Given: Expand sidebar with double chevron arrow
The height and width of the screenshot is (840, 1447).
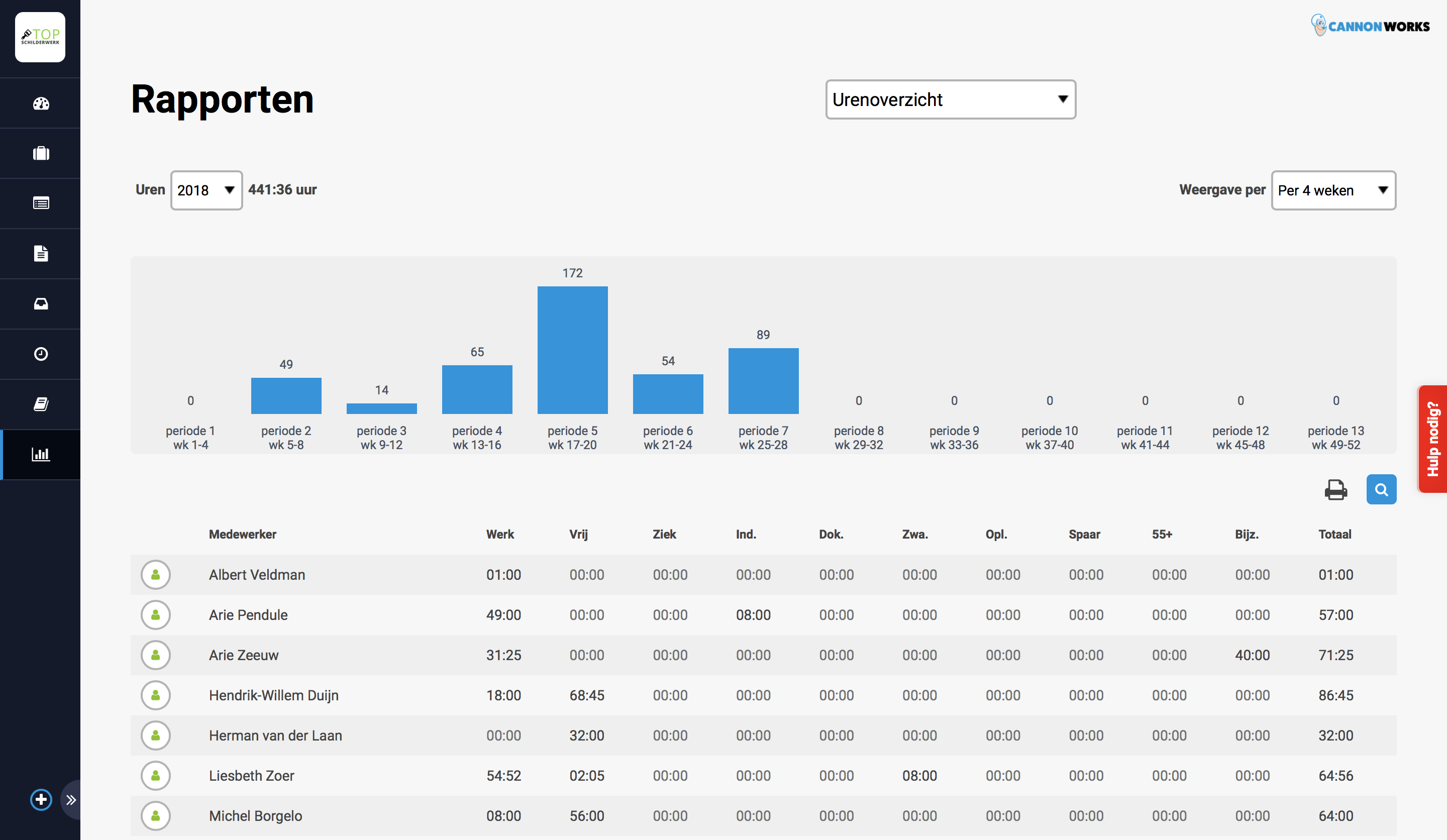Looking at the screenshot, I should (x=71, y=800).
